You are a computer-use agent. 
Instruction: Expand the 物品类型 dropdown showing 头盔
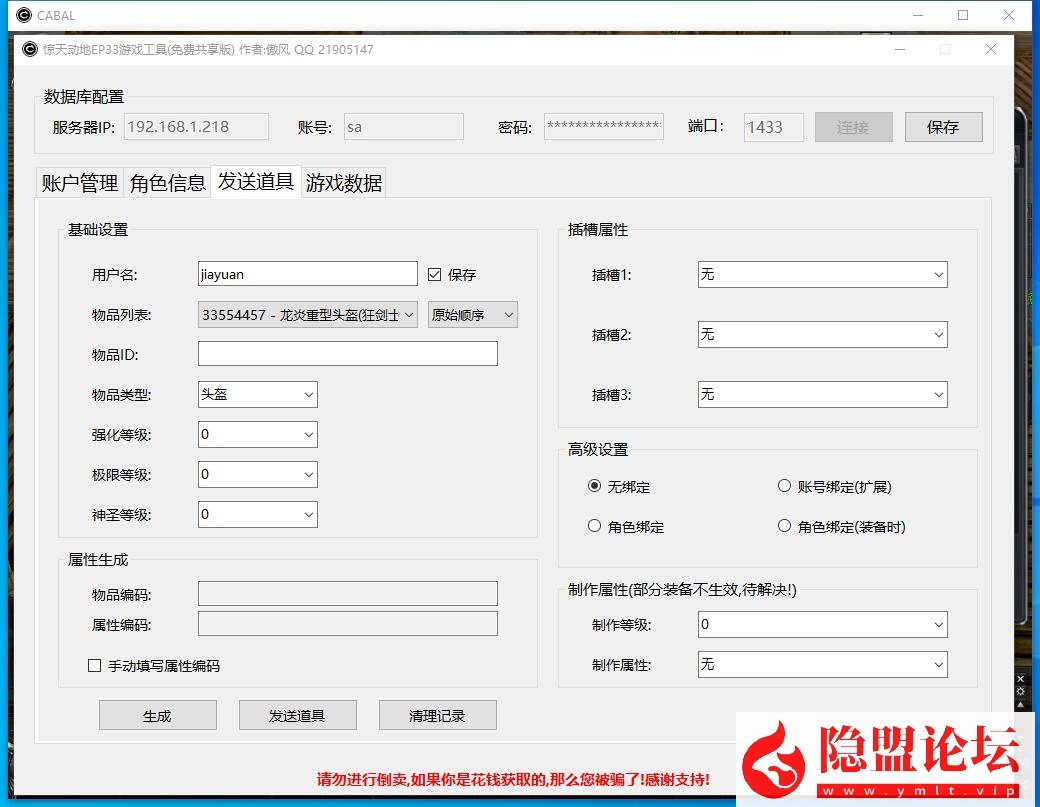[258, 395]
